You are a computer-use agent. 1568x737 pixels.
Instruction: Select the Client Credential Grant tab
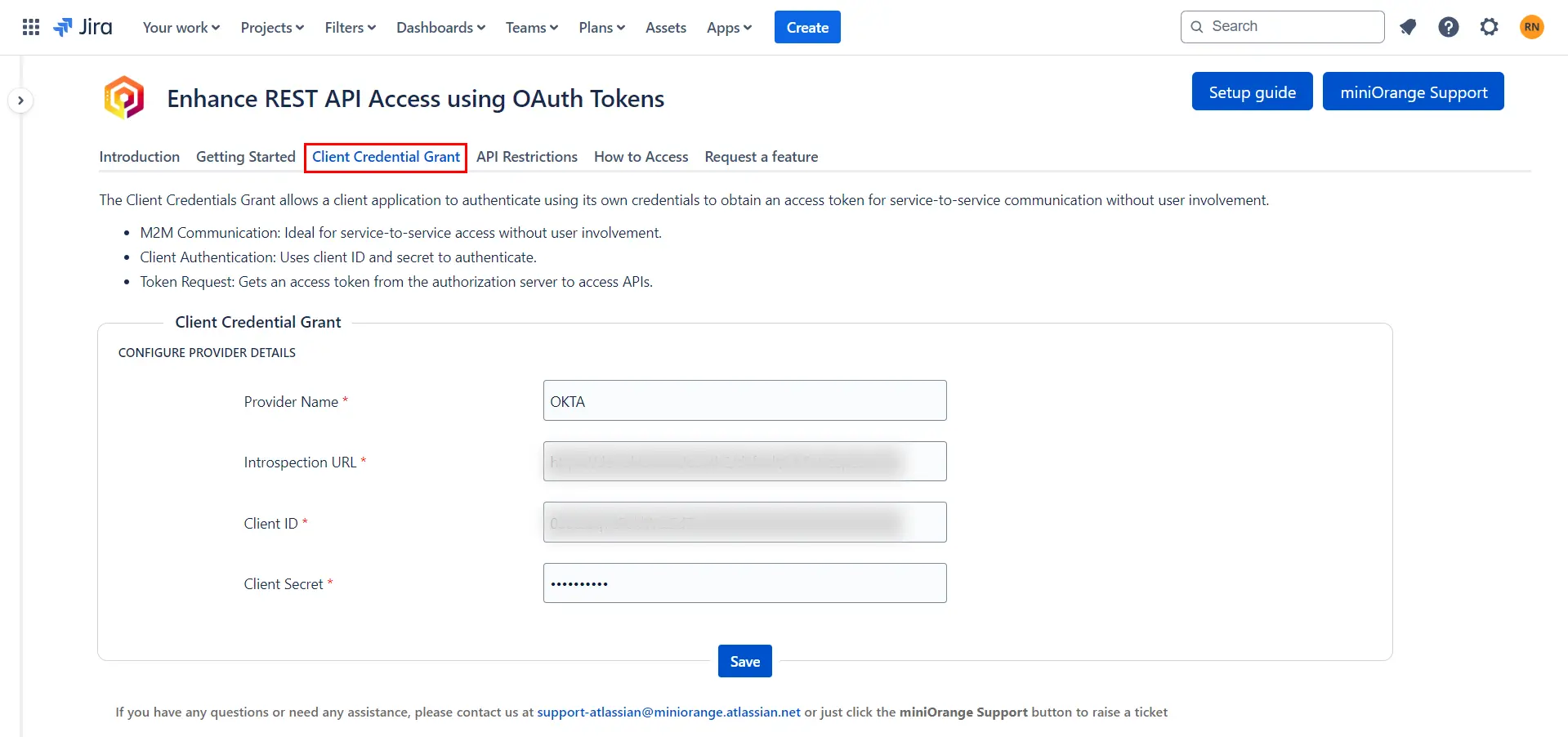tap(386, 157)
